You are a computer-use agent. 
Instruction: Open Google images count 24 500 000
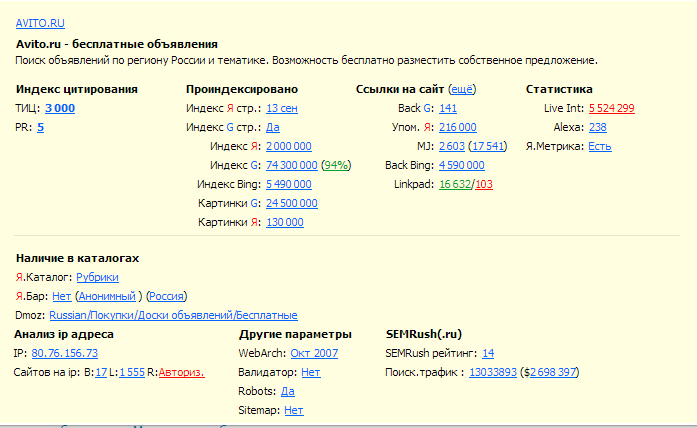point(291,203)
